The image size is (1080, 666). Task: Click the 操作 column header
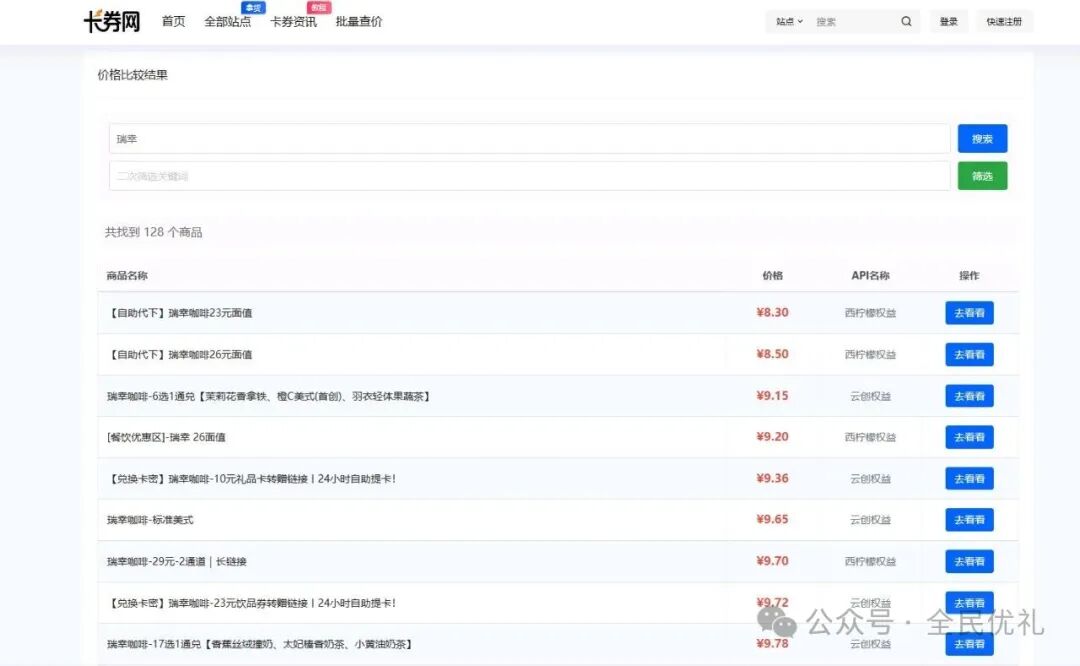click(969, 275)
